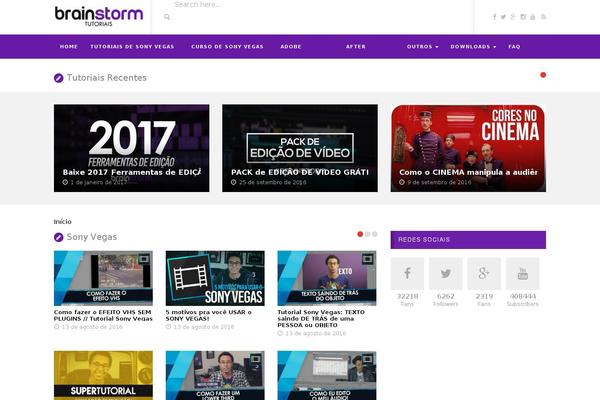Click the Início breadcrumb link

coord(62,222)
